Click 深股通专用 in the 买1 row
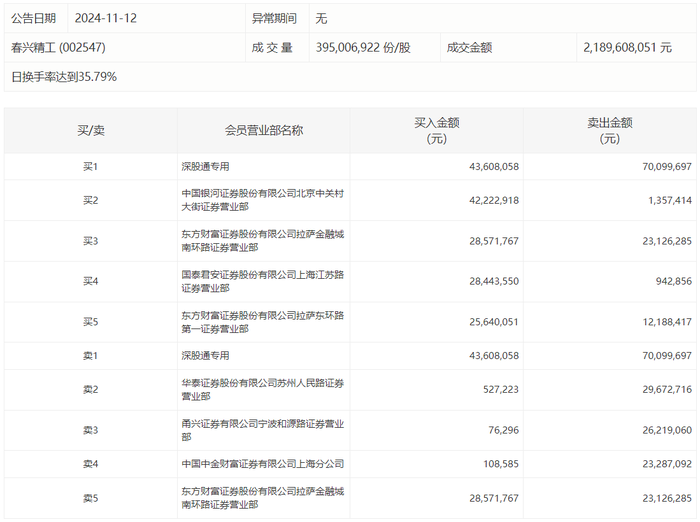 [x=205, y=167]
